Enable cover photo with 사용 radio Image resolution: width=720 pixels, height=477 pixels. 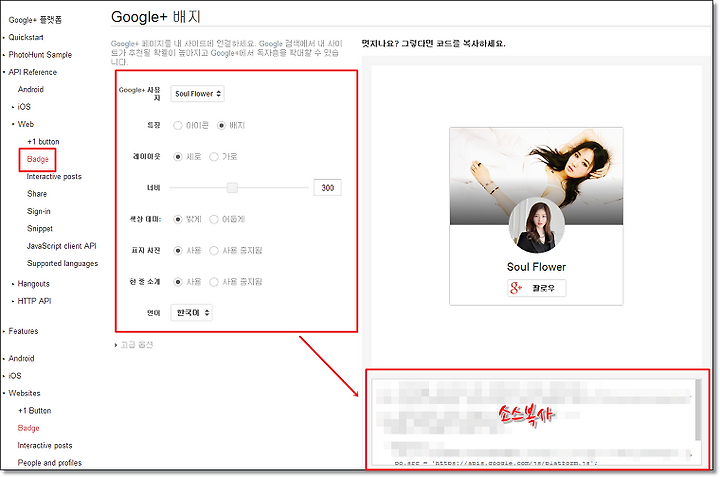click(178, 250)
